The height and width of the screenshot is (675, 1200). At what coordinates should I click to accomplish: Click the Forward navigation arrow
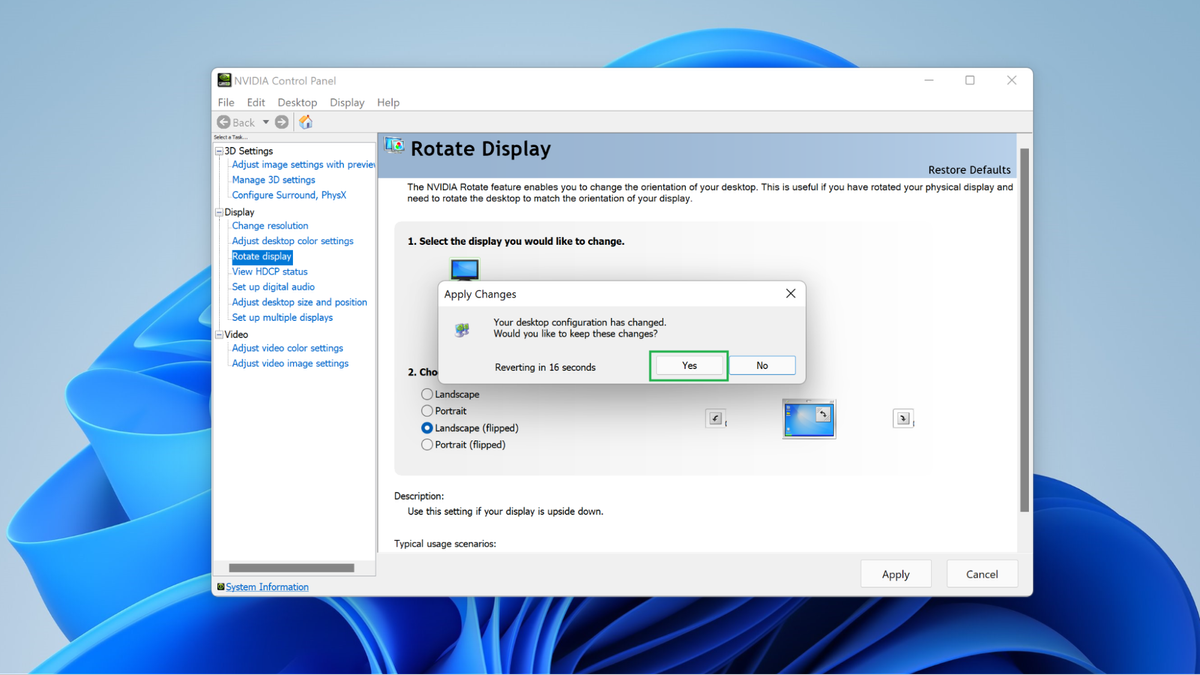282,121
